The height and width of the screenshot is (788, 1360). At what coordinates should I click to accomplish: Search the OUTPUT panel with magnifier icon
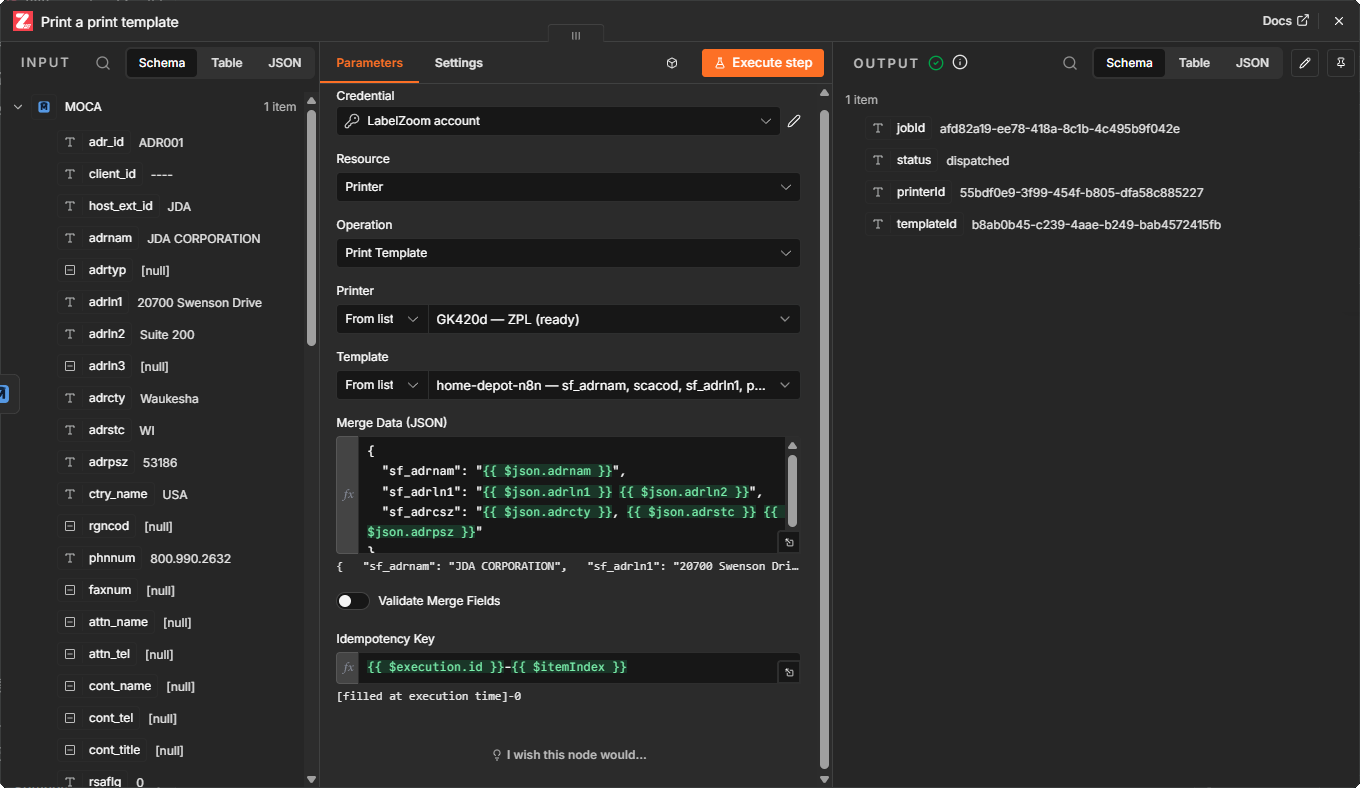coord(1070,63)
